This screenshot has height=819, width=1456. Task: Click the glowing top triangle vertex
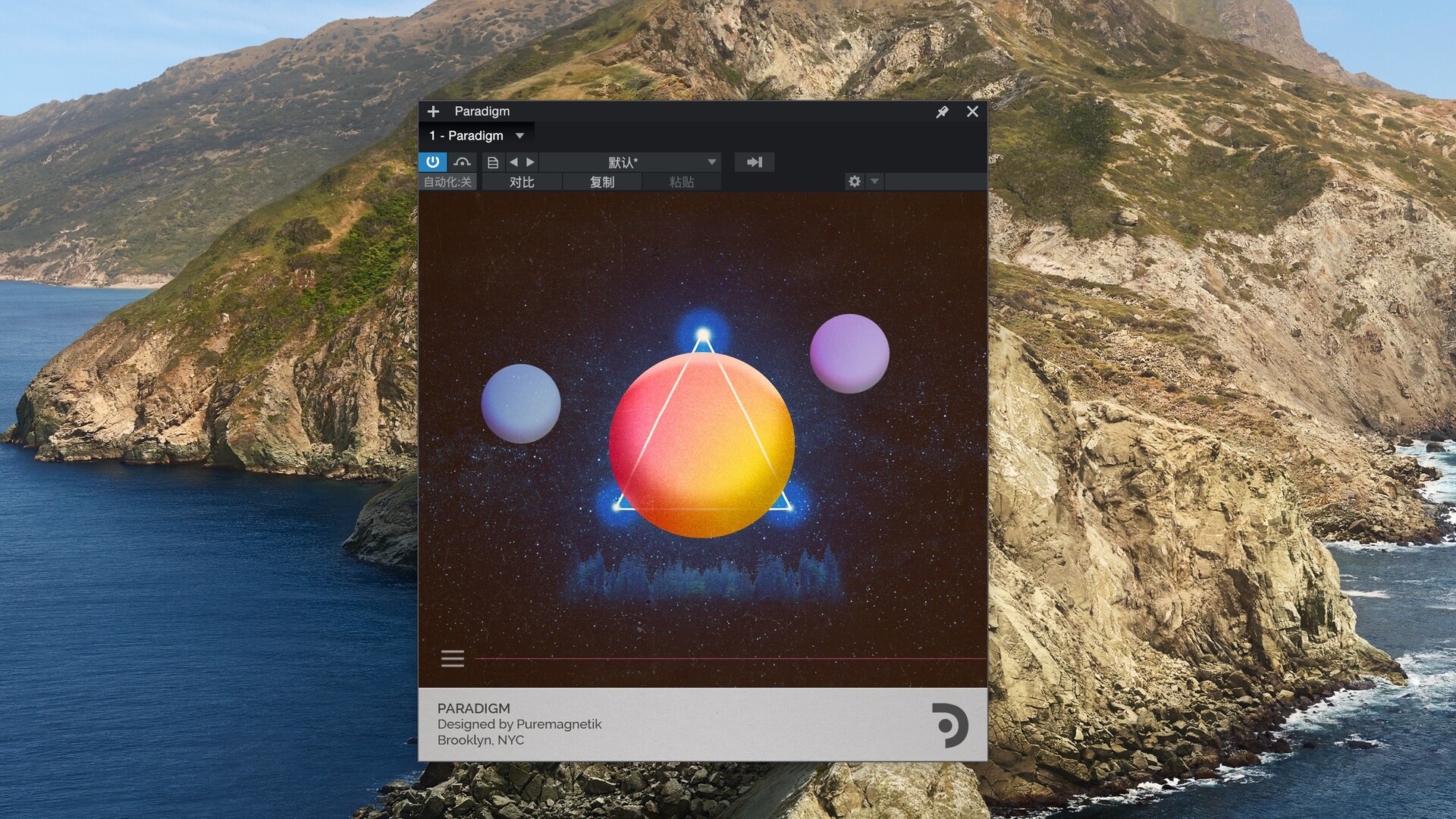pos(703,334)
